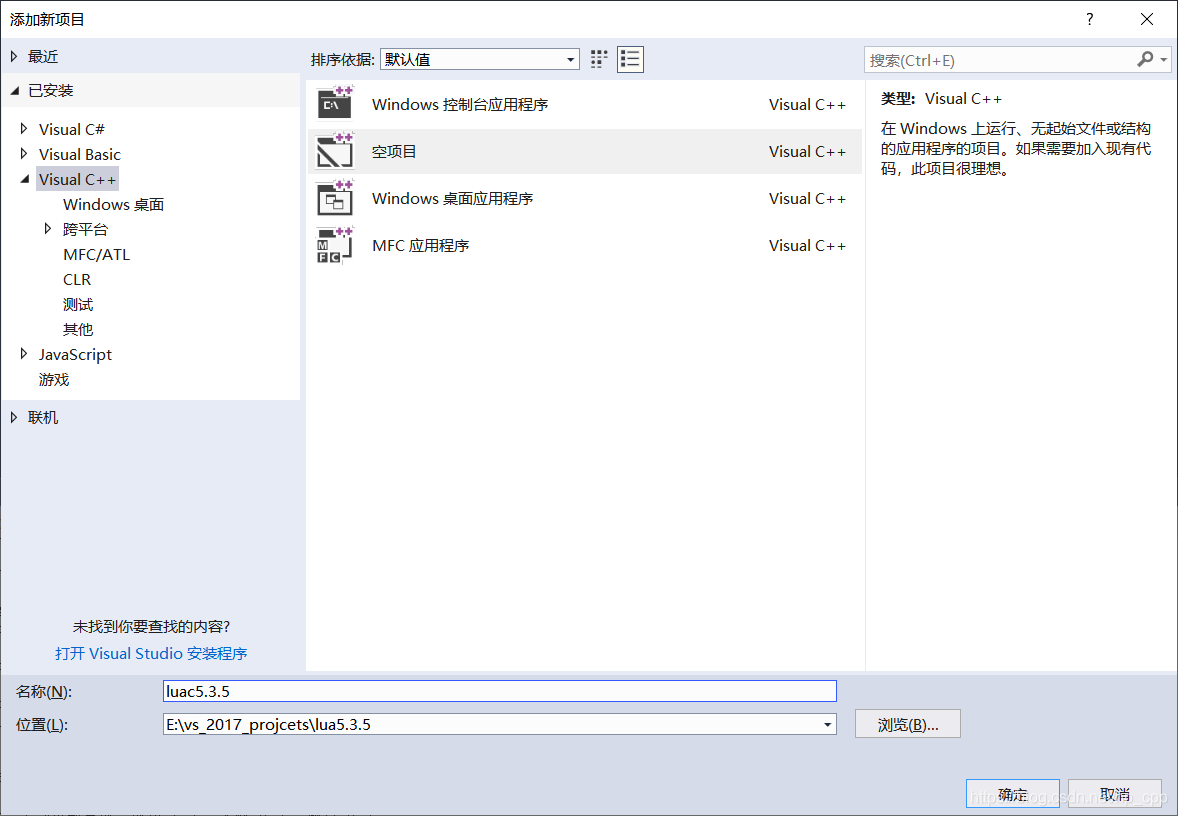The width and height of the screenshot is (1178, 816).
Task: Switch to small icons grid view
Action: (599, 59)
